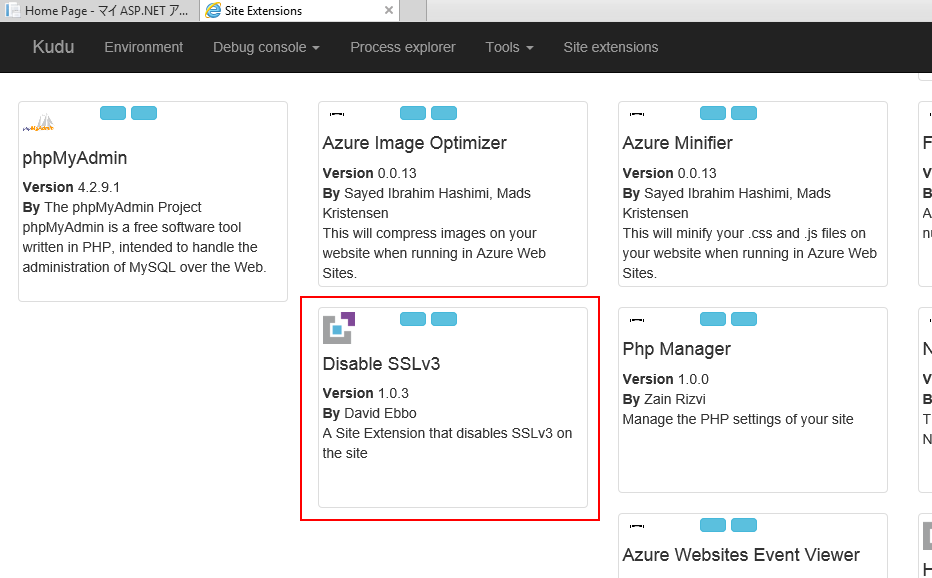Close the Site Extensions browser tab
Screen dimensions: 932x578
388,11
